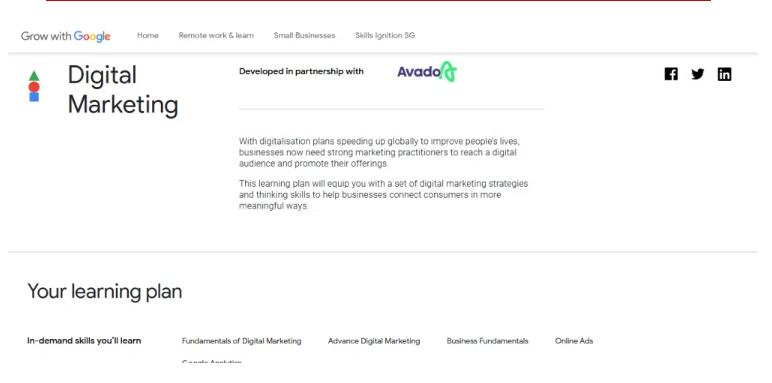Select Business Fundamentals skill
Viewport: 772px width, 383px height.
[487, 341]
